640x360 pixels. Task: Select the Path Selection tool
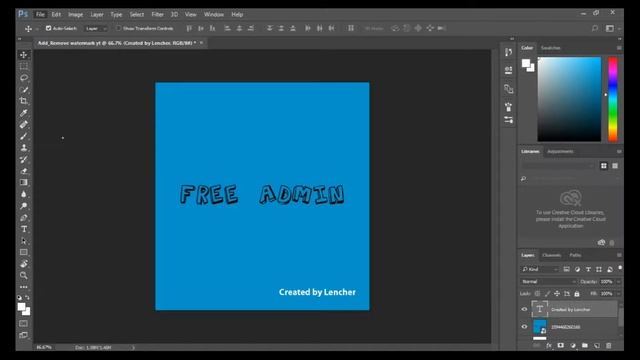click(x=24, y=241)
